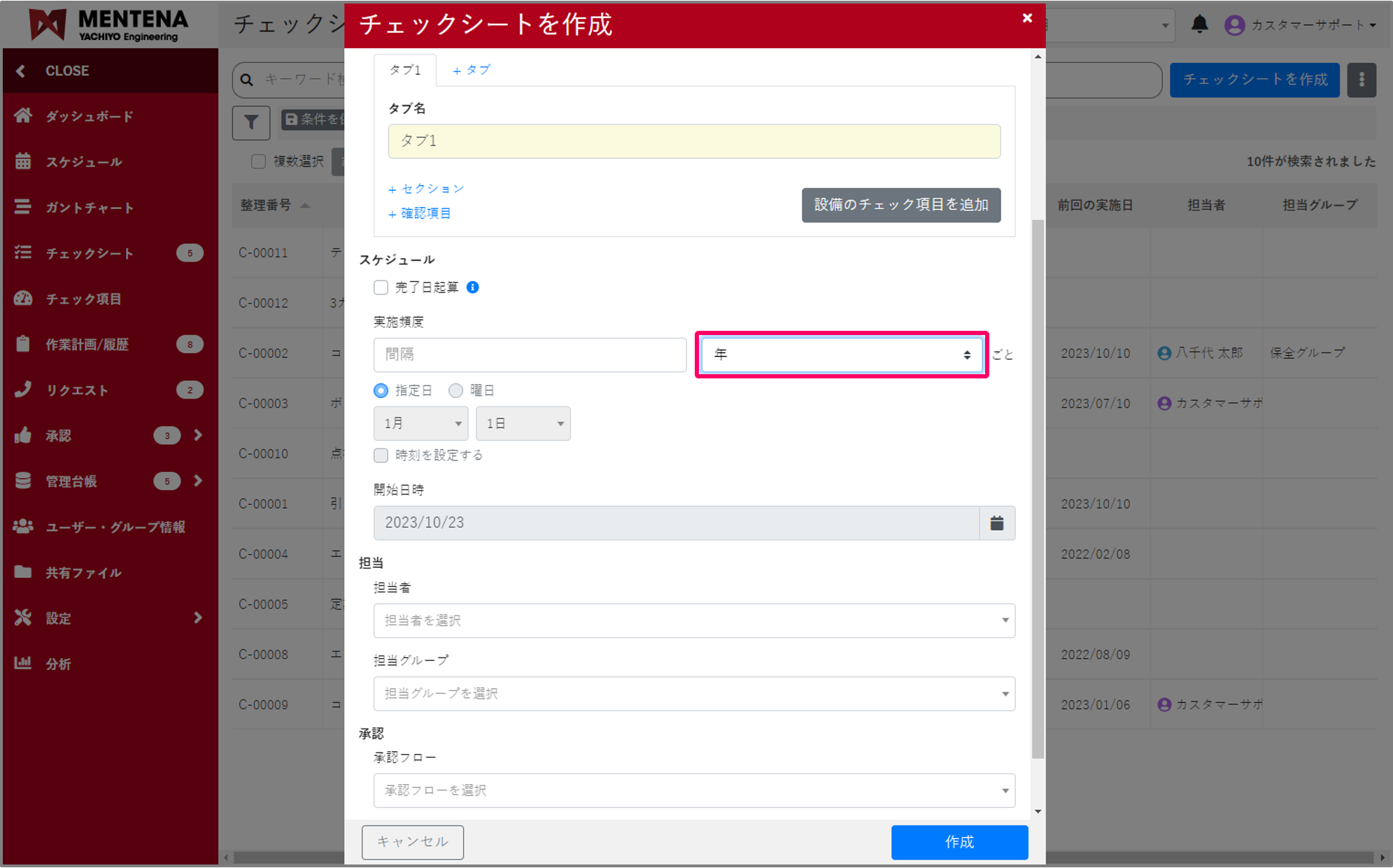Image resolution: width=1393 pixels, height=868 pixels.
Task: Check the 時刻を設定する option
Action: 381,455
